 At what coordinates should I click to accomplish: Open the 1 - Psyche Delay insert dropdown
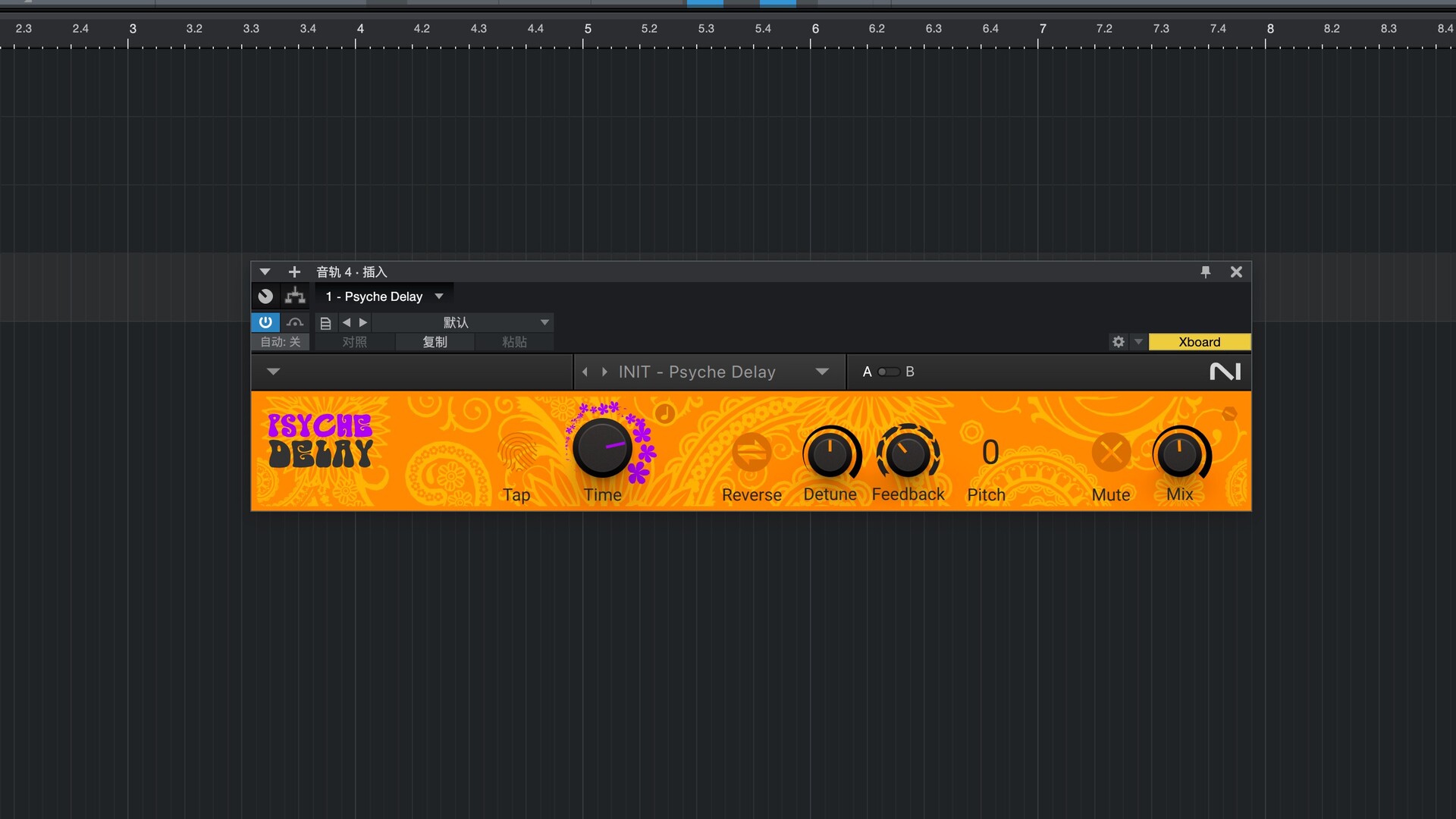click(x=384, y=297)
